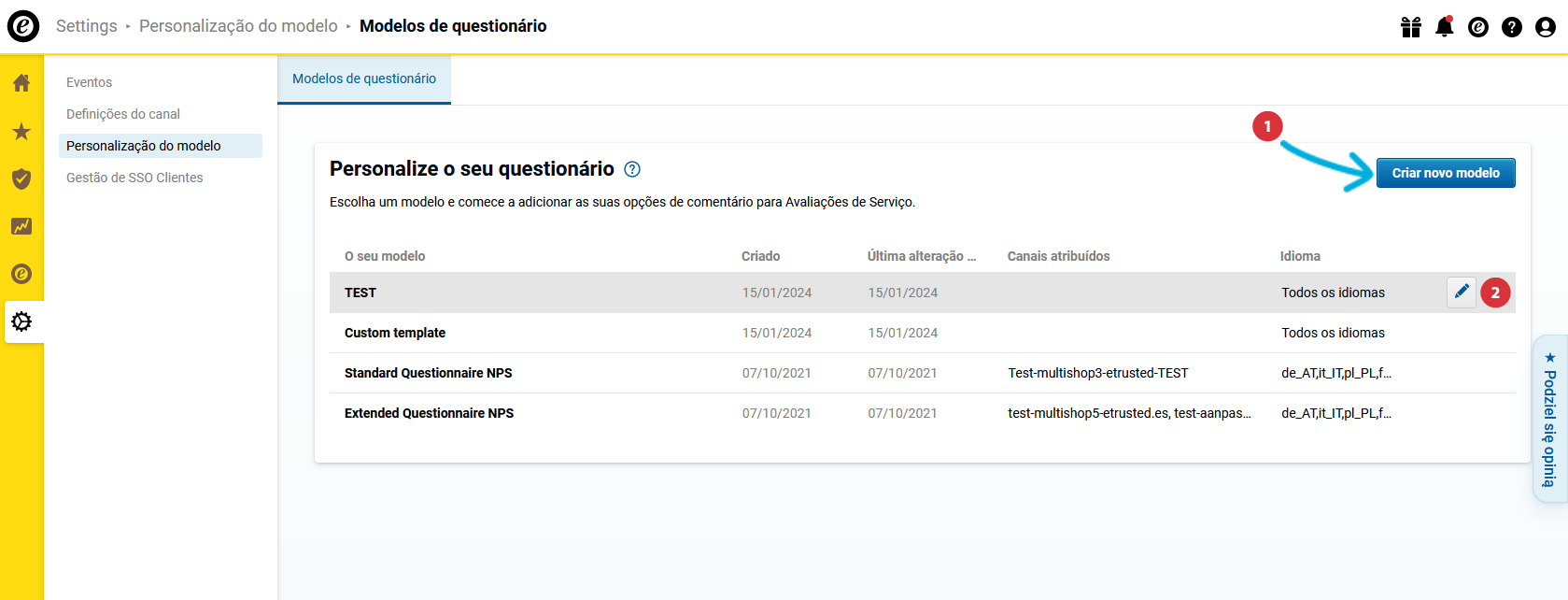Select the Custom template row
This screenshot has width=1568, height=600.
point(395,333)
